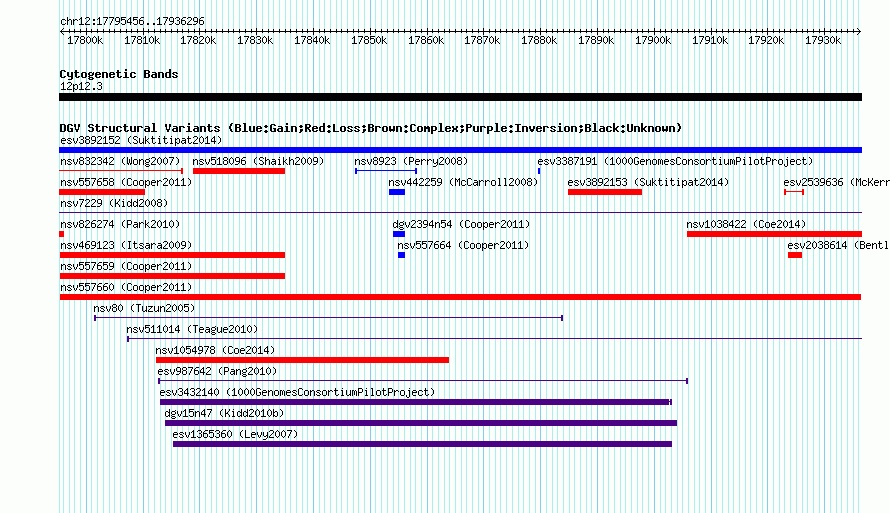890x513 pixels.
Task: Click the 17900k ruler position
Action: (x=653, y=40)
